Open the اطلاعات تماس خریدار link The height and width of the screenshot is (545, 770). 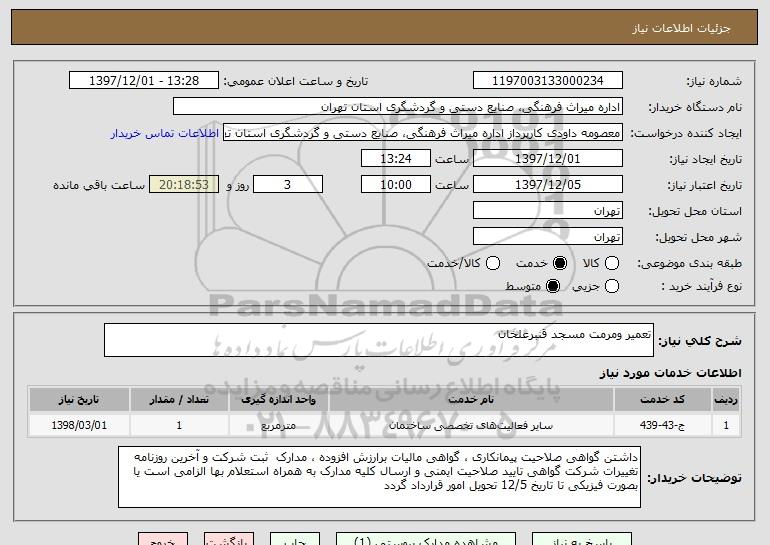coord(165,133)
